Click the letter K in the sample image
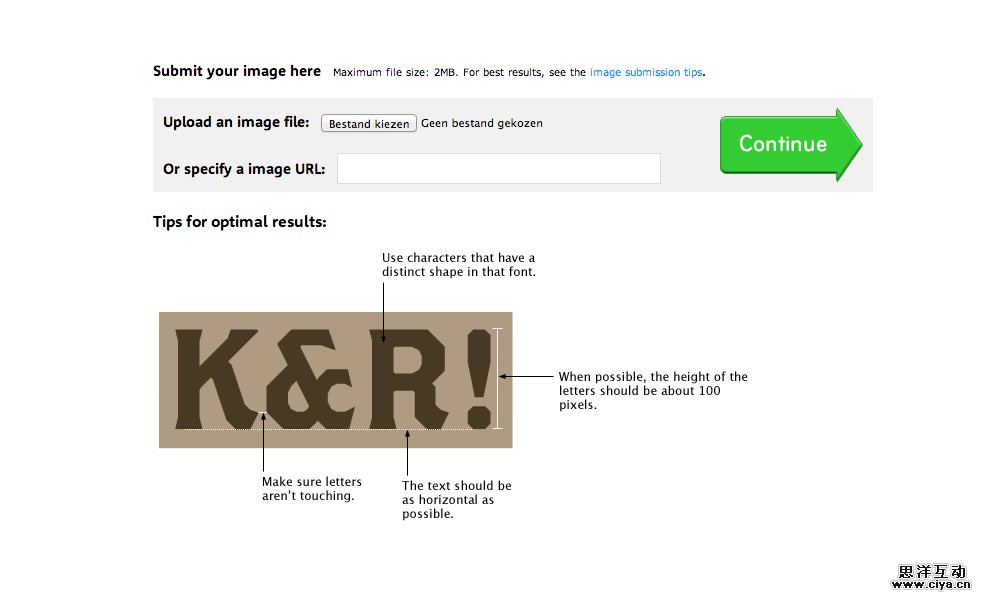 click(213, 377)
